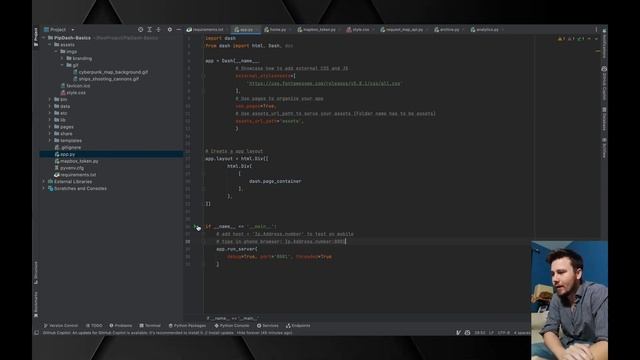The image size is (640, 360).
Task: Open the TODO tool window
Action: (x=94, y=325)
